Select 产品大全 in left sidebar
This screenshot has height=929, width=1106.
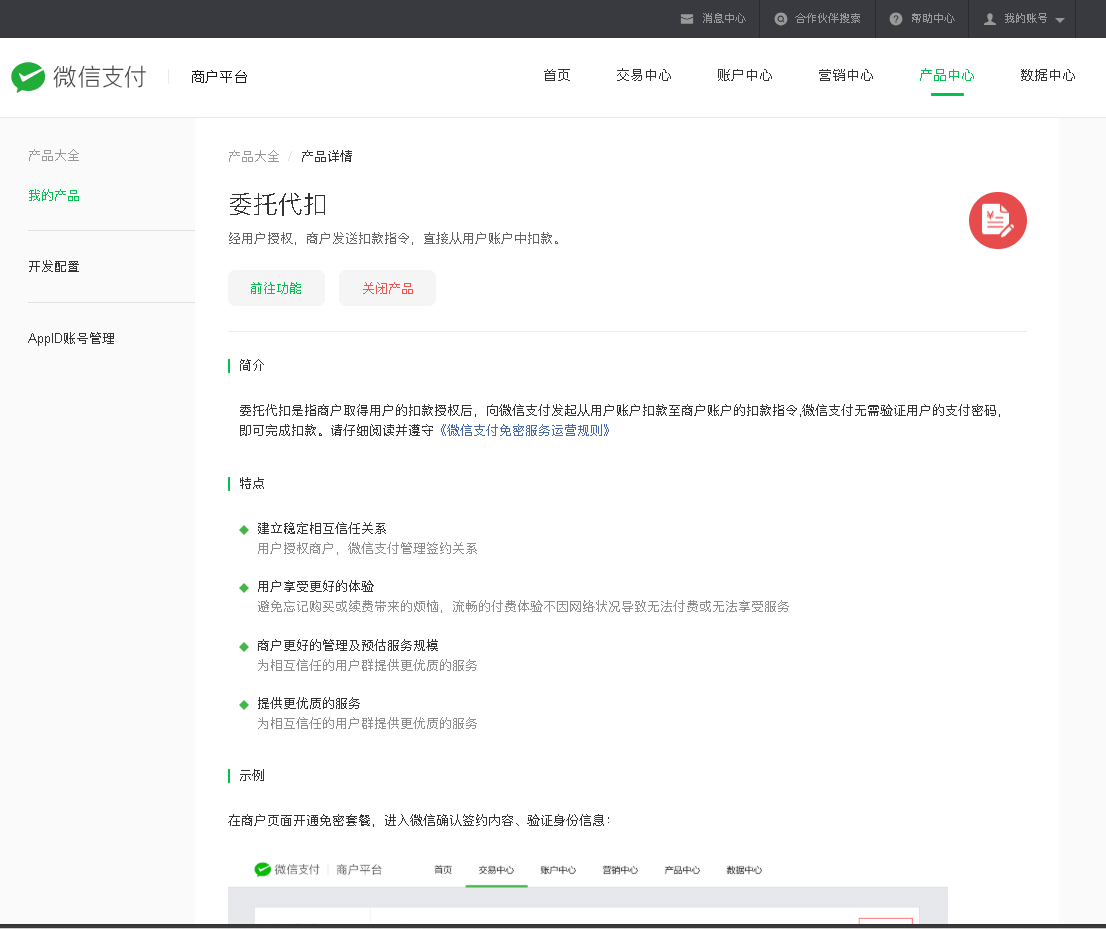tap(54, 155)
